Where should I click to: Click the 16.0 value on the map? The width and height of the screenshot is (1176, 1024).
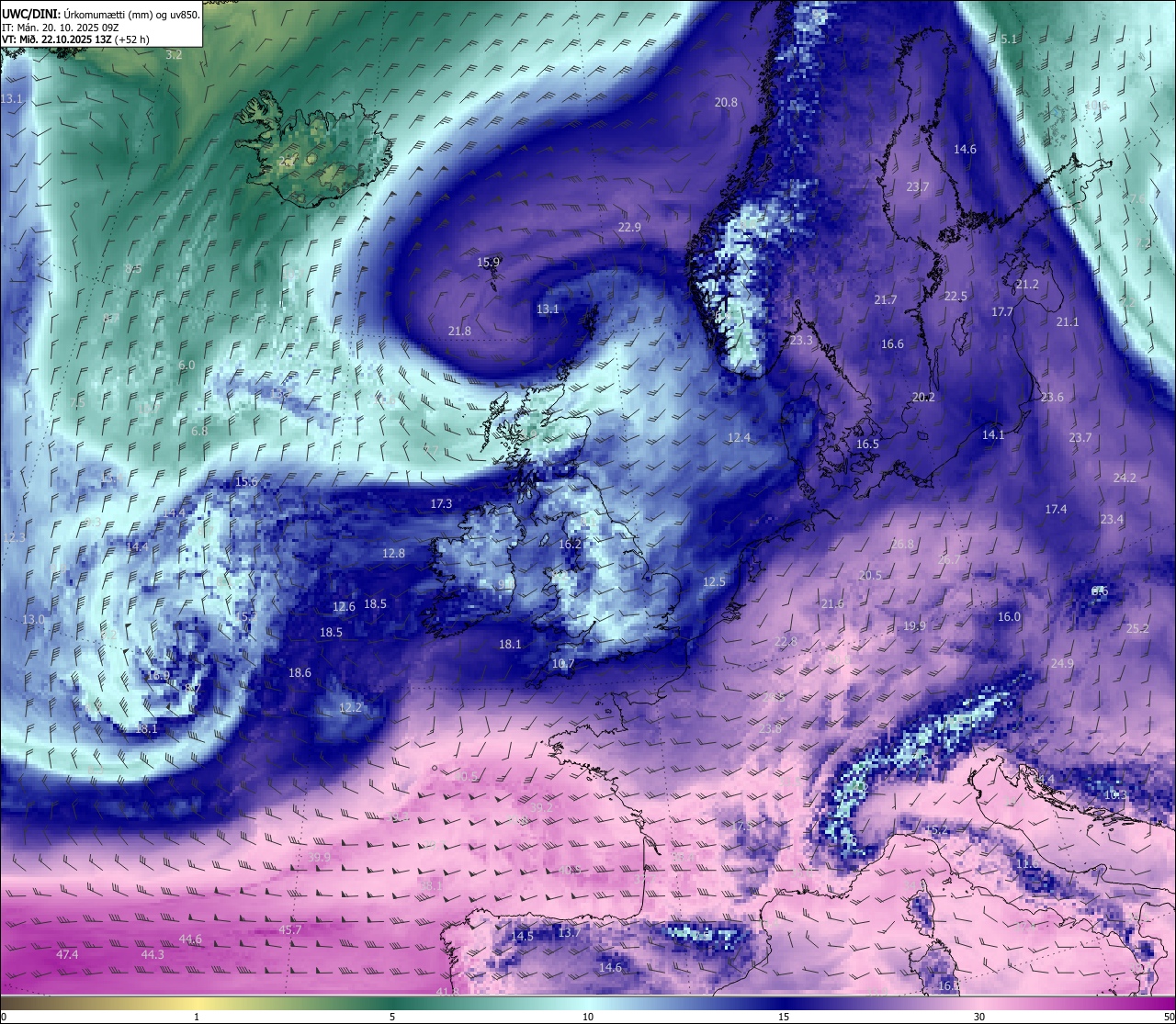point(1009,616)
